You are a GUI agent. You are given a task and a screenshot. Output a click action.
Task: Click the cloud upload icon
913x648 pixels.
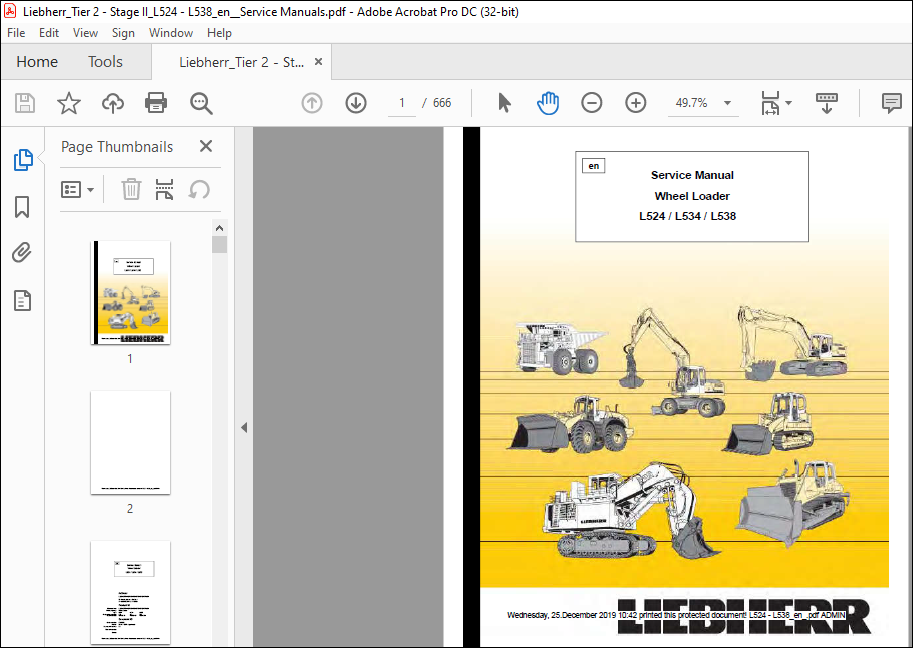click(113, 103)
